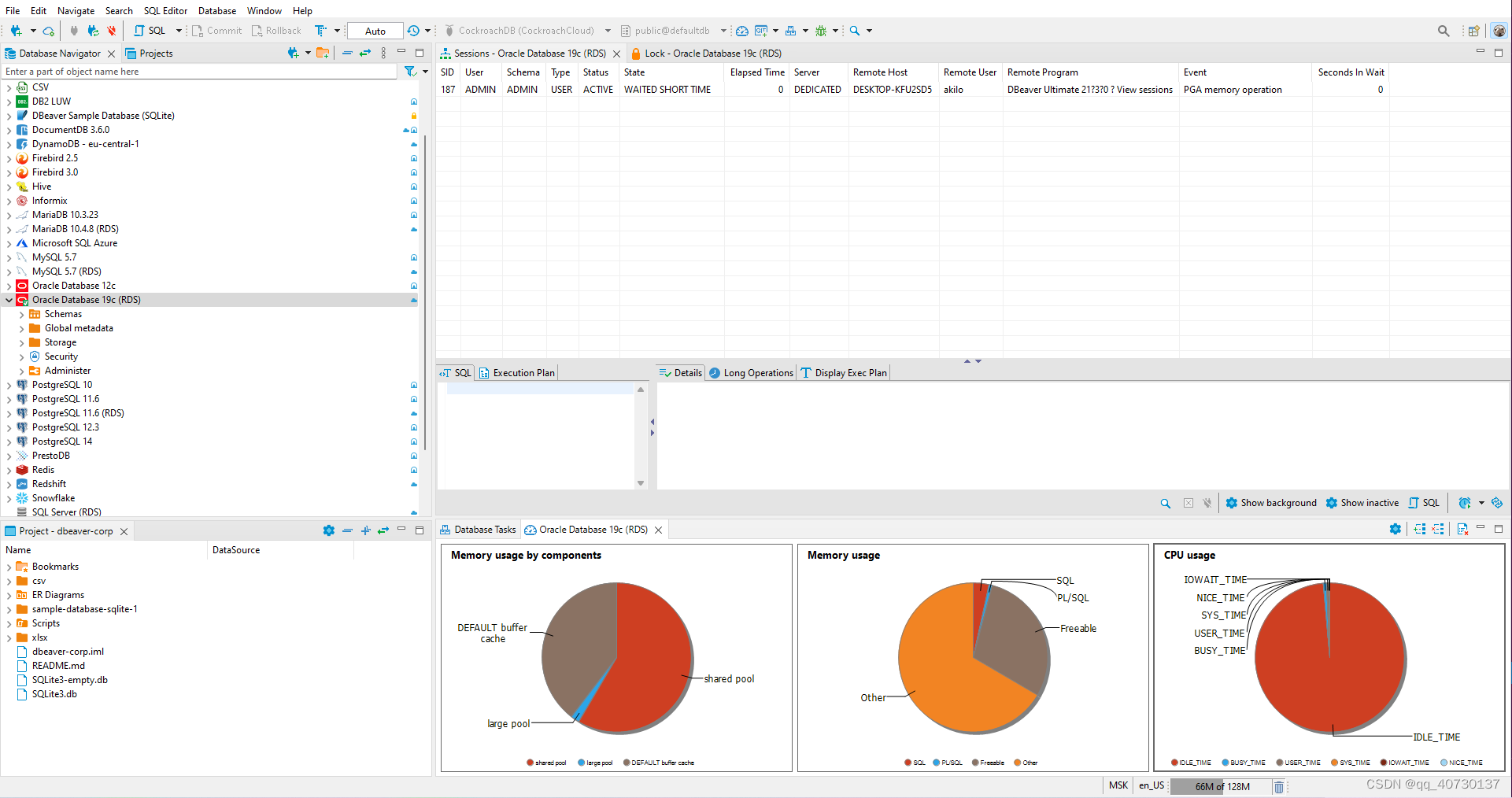The image size is (1512, 798).
Task: Click the 66M of 128M memory bar
Action: tap(1221, 786)
